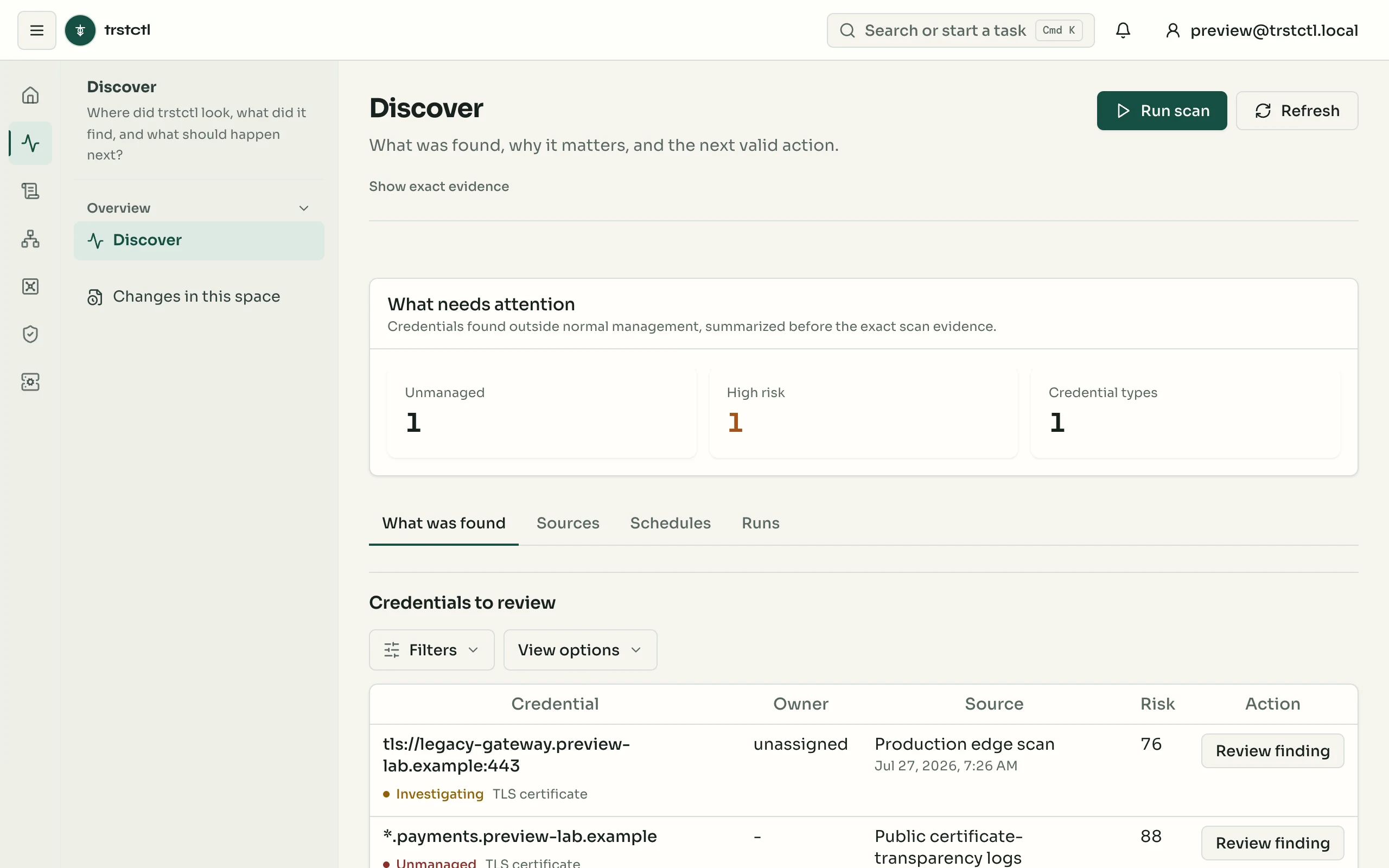Switch to the Schedules tab

(670, 523)
